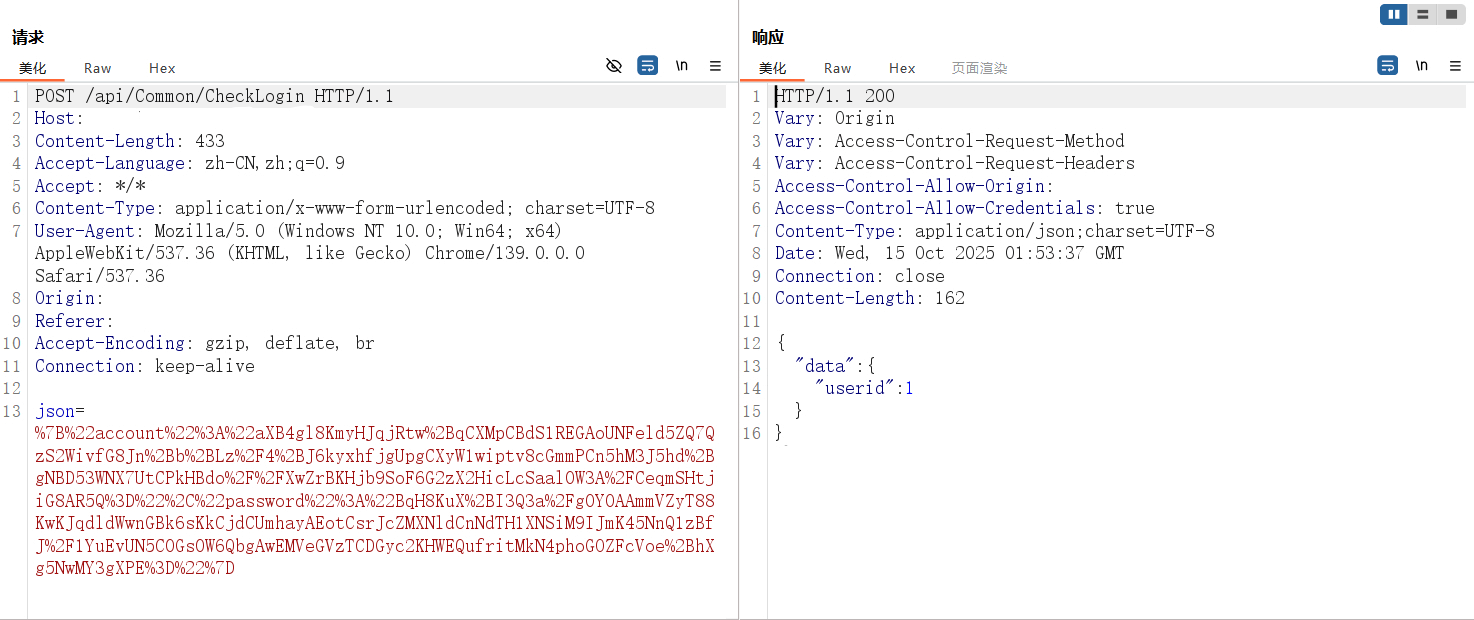The image size is (1474, 620).
Task: Toggle the eye-slash icon in request panel
Action: [614, 66]
